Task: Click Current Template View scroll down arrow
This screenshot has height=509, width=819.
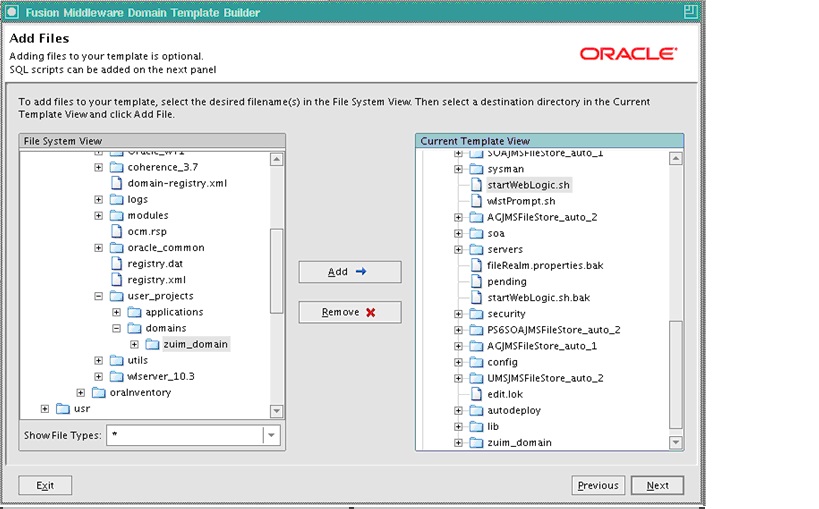Action: click(675, 442)
